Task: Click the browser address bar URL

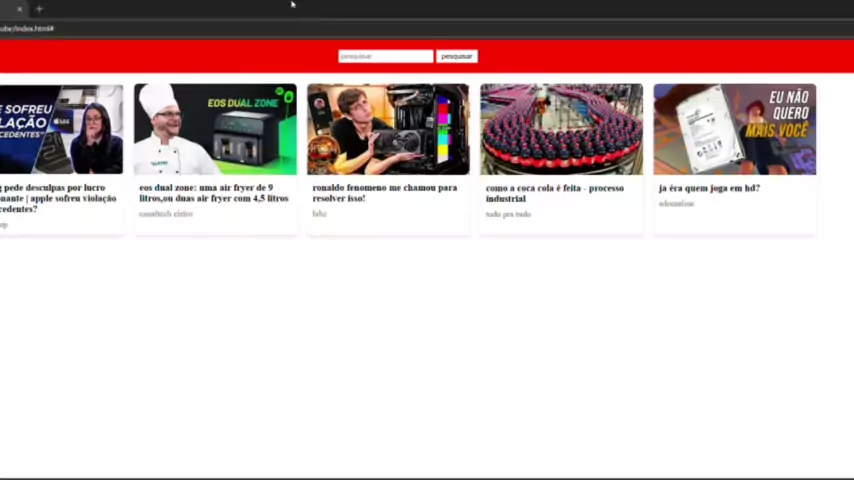Action: click(28, 28)
